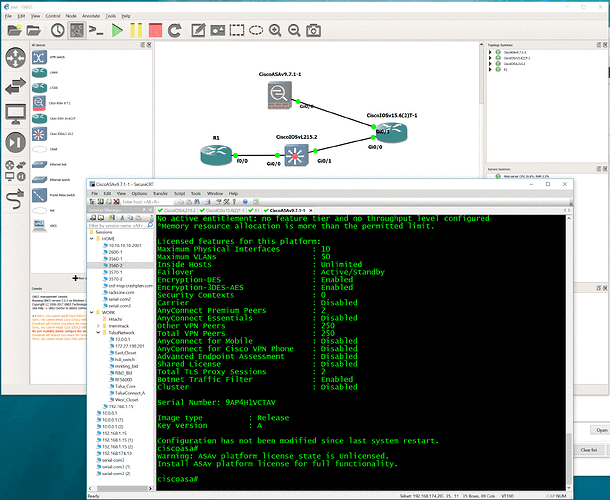
Task: Click the session tree horizontal scrollbar
Action: (x=121, y=488)
